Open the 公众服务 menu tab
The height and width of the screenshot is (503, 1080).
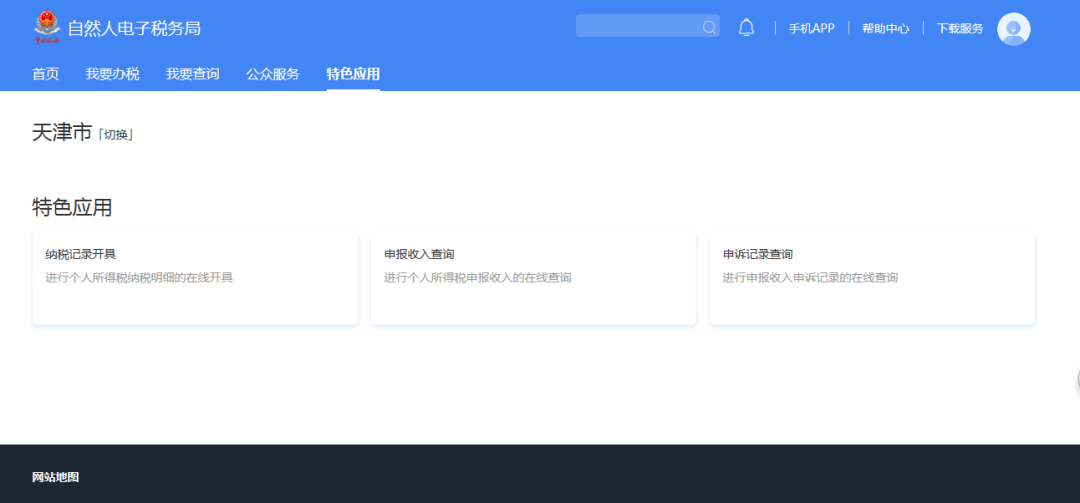click(x=273, y=74)
